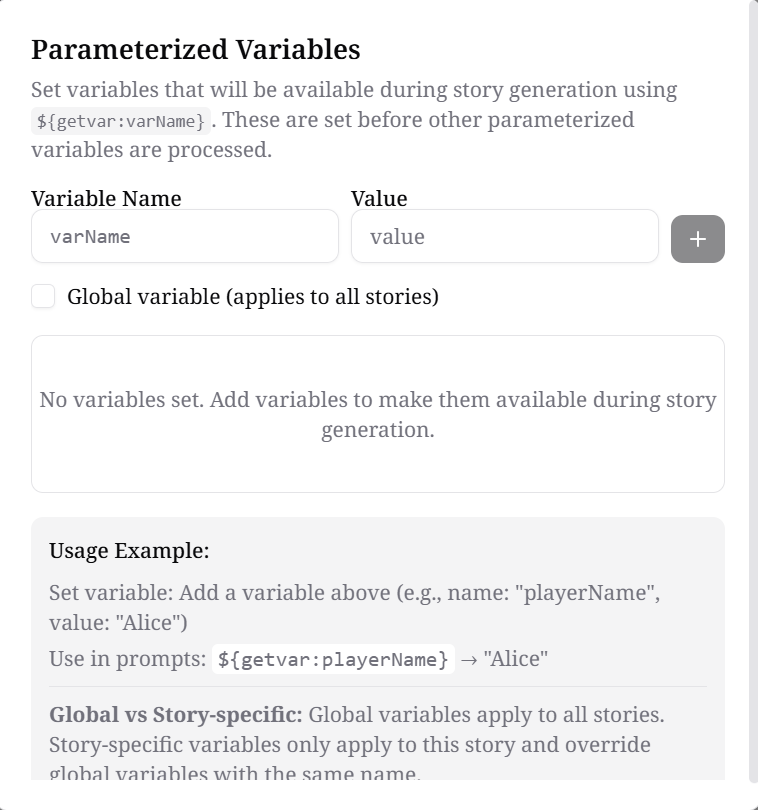
Task: Click the "Usage Example:" heading
Action: click(x=129, y=551)
